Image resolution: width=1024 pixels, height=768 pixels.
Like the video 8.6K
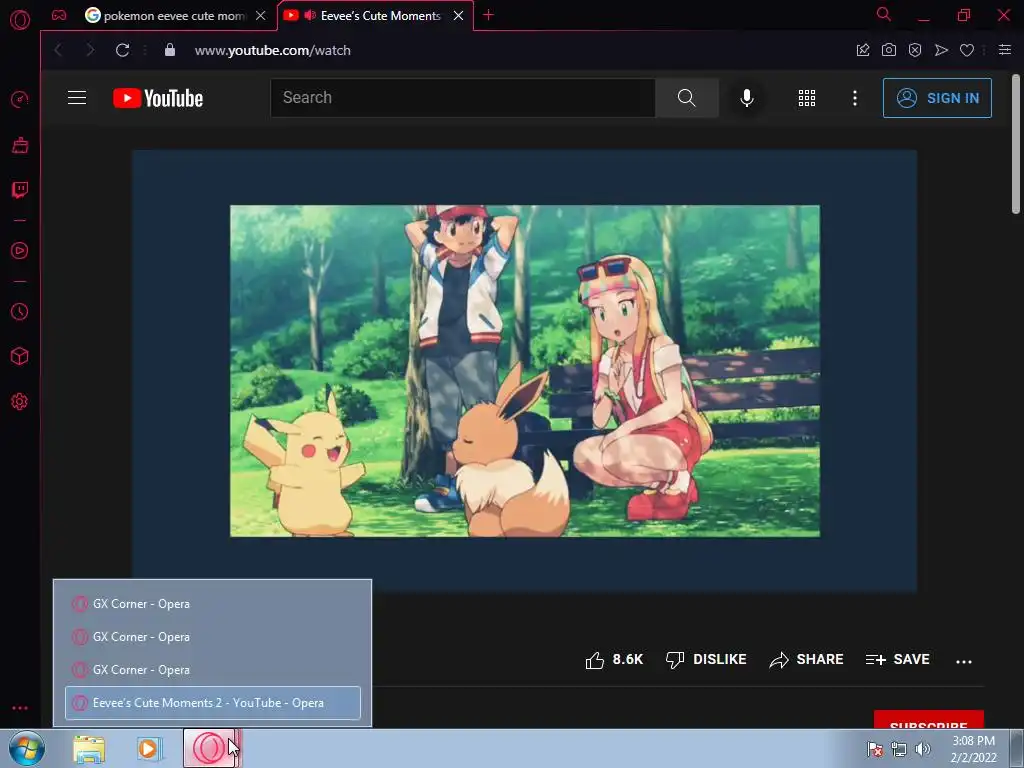pyautogui.click(x=614, y=660)
